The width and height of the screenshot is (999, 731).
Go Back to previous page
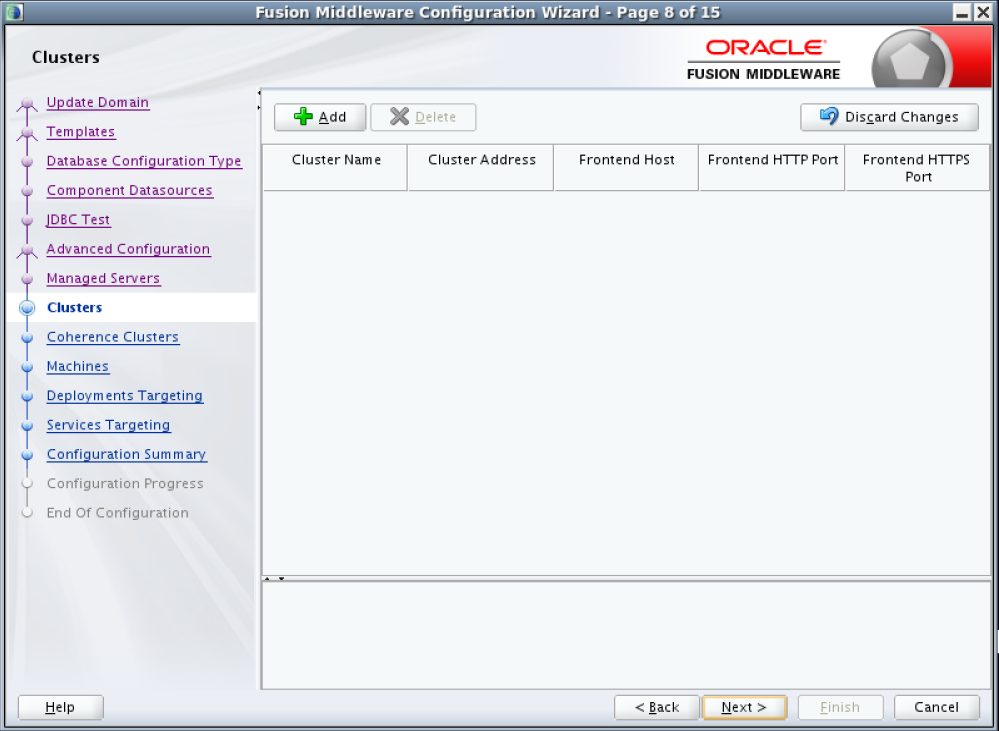[x=657, y=707]
